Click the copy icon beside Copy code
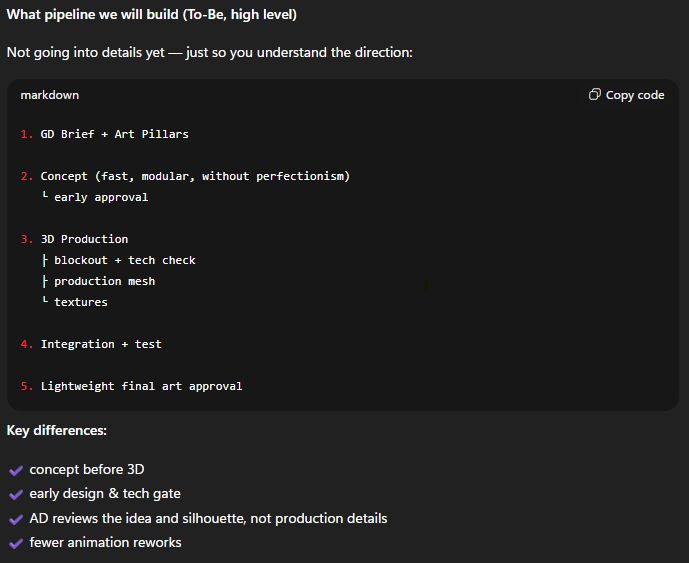The height and width of the screenshot is (563, 689). click(595, 95)
